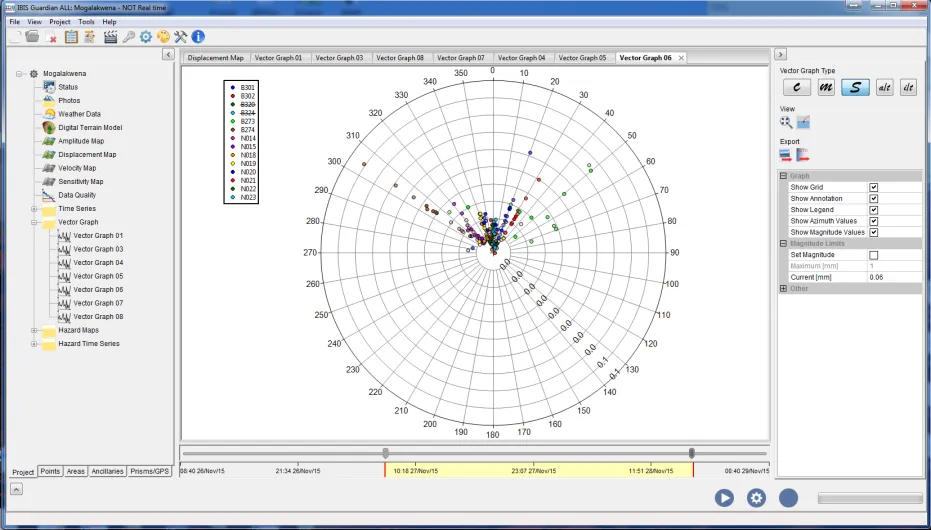This screenshot has width=931, height=530.
Task: Click the left timeline slider handle
Action: tap(385, 453)
